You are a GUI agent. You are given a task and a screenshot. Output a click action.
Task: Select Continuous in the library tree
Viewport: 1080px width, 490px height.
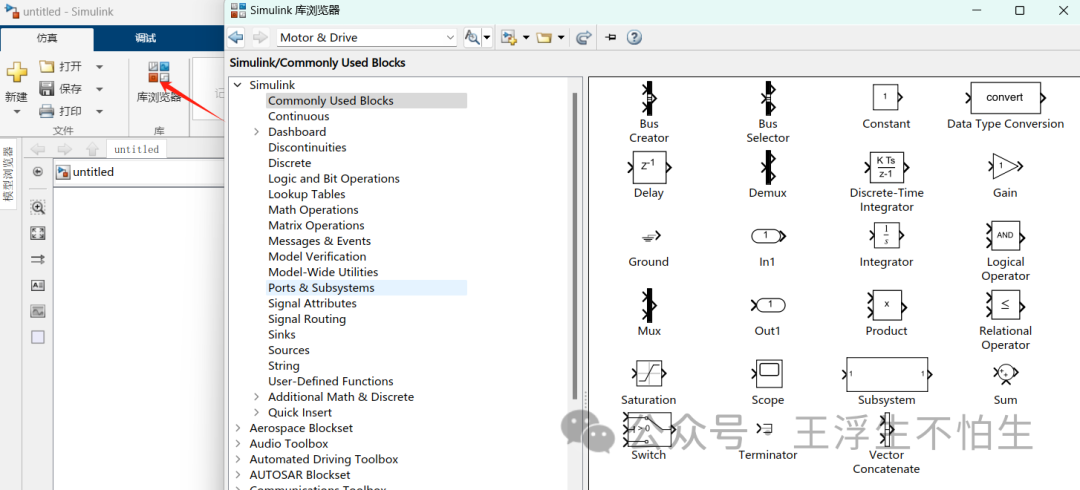click(299, 116)
